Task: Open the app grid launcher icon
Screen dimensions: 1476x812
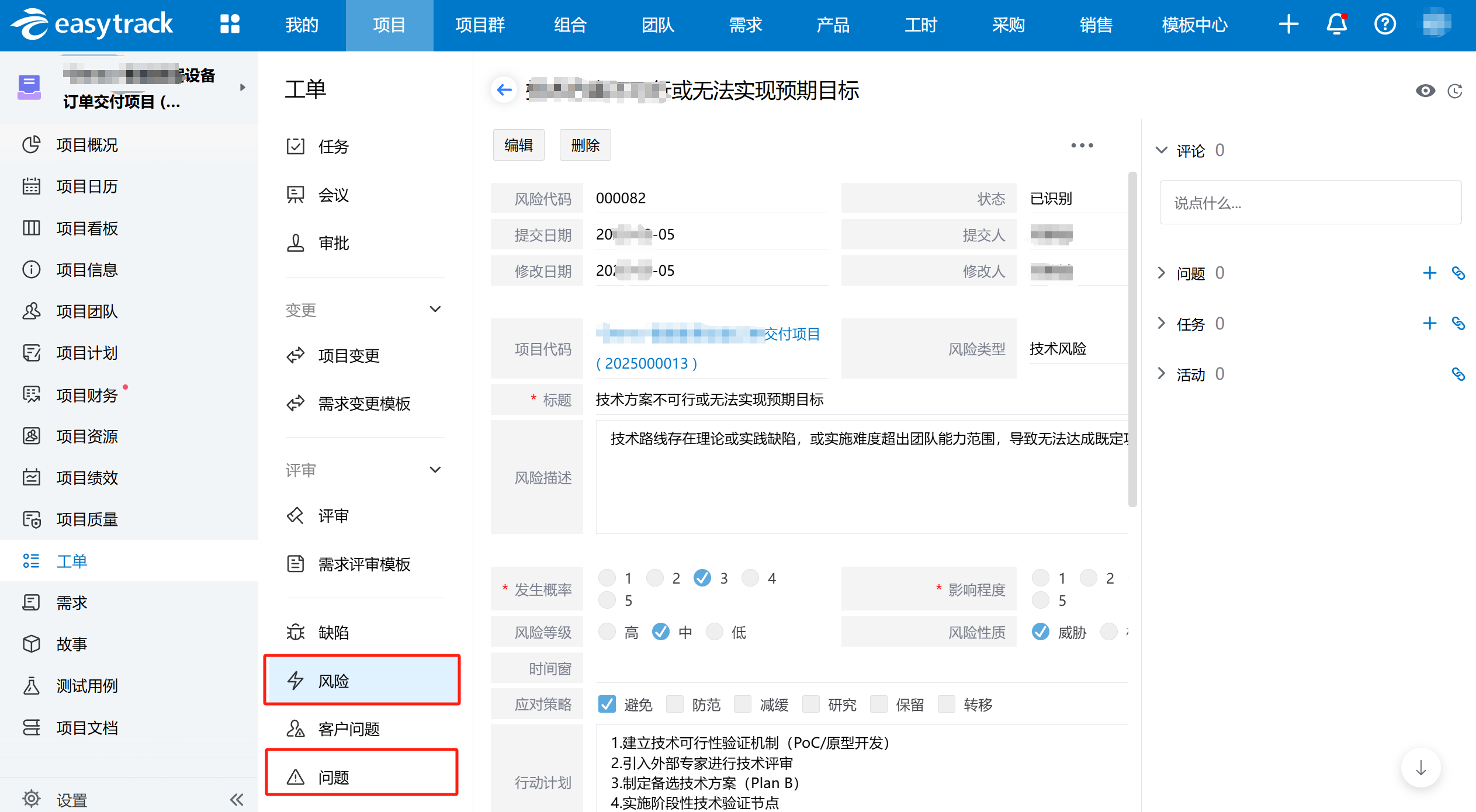Action: pos(230,25)
